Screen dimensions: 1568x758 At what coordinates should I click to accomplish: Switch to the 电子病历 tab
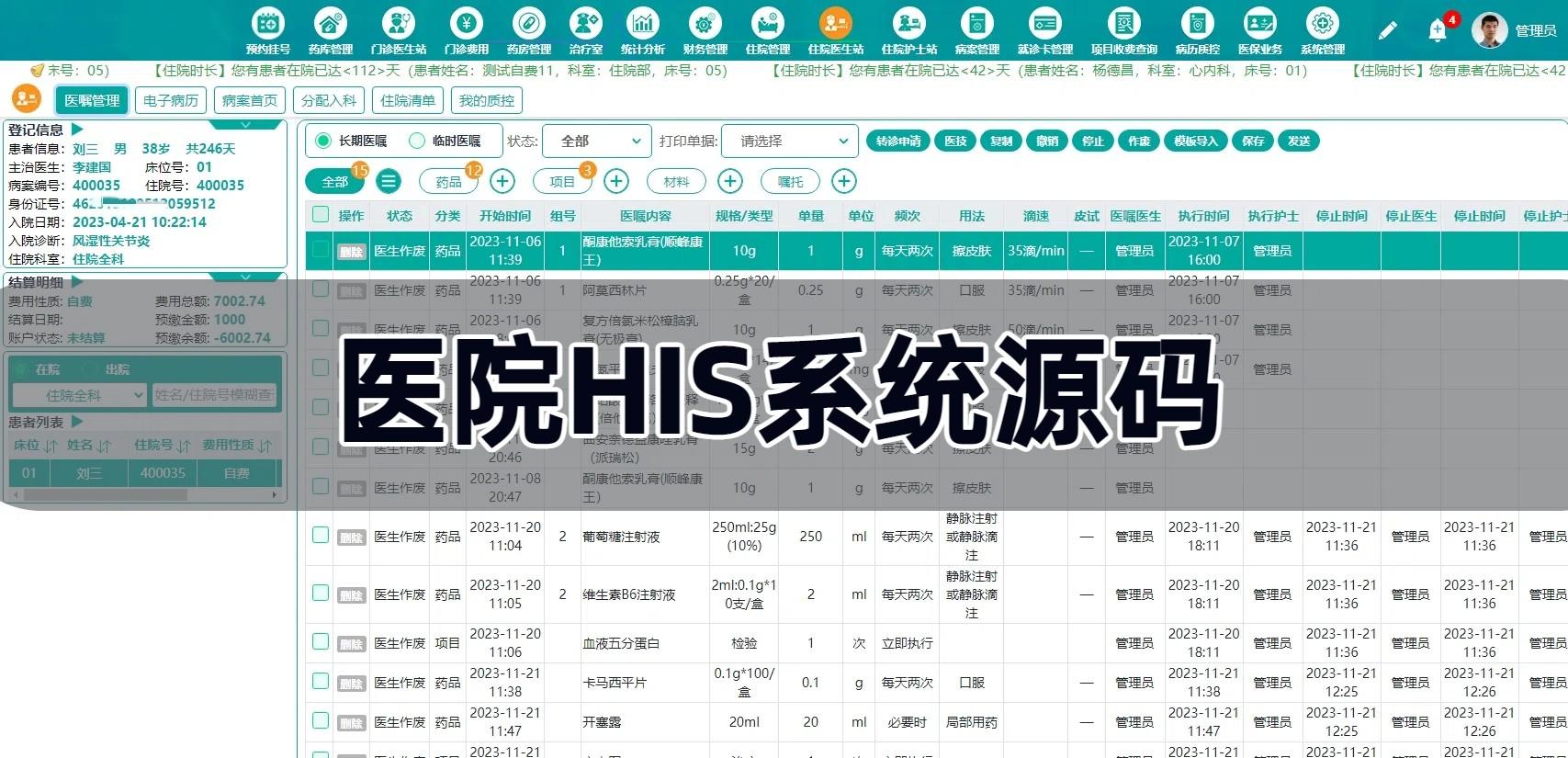(x=171, y=101)
